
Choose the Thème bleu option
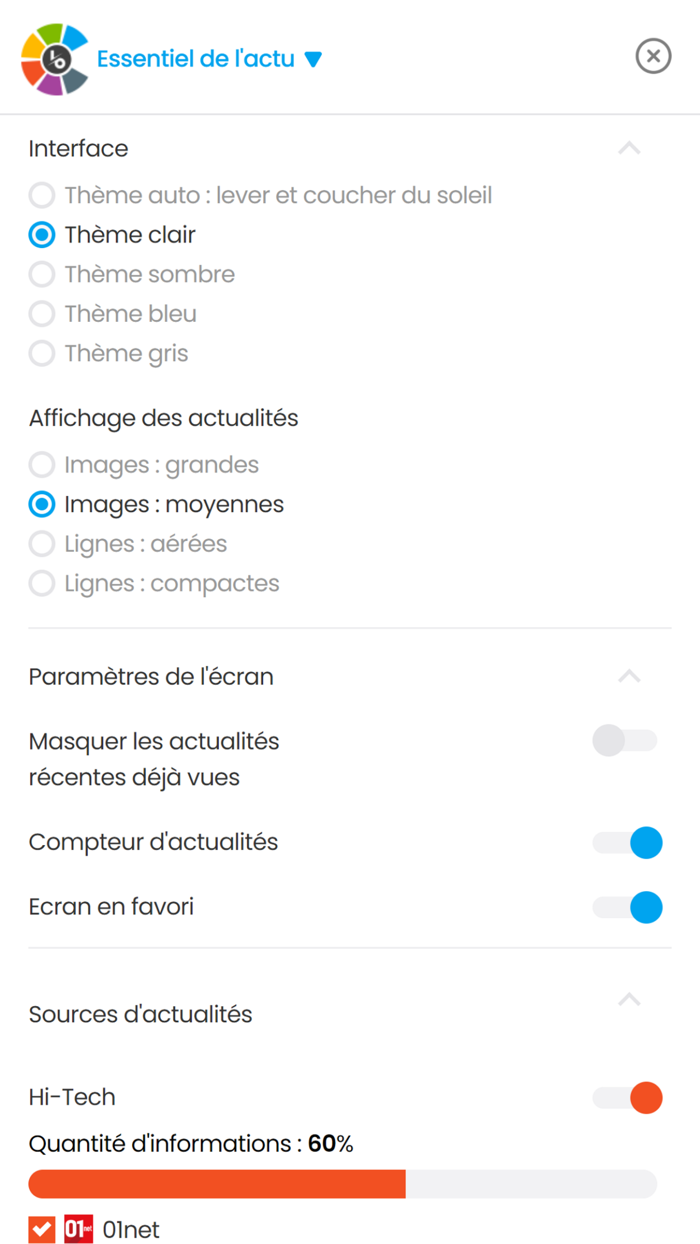click(x=42, y=314)
